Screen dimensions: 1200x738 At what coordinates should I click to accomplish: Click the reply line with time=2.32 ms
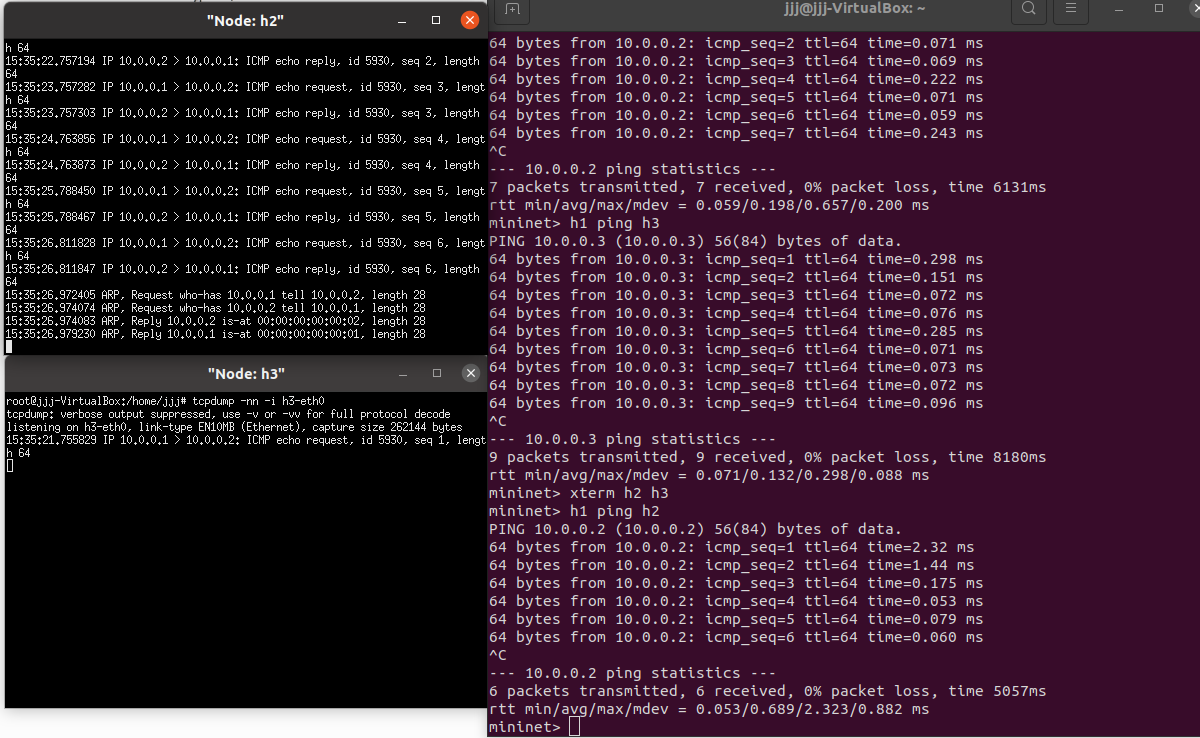tap(731, 547)
